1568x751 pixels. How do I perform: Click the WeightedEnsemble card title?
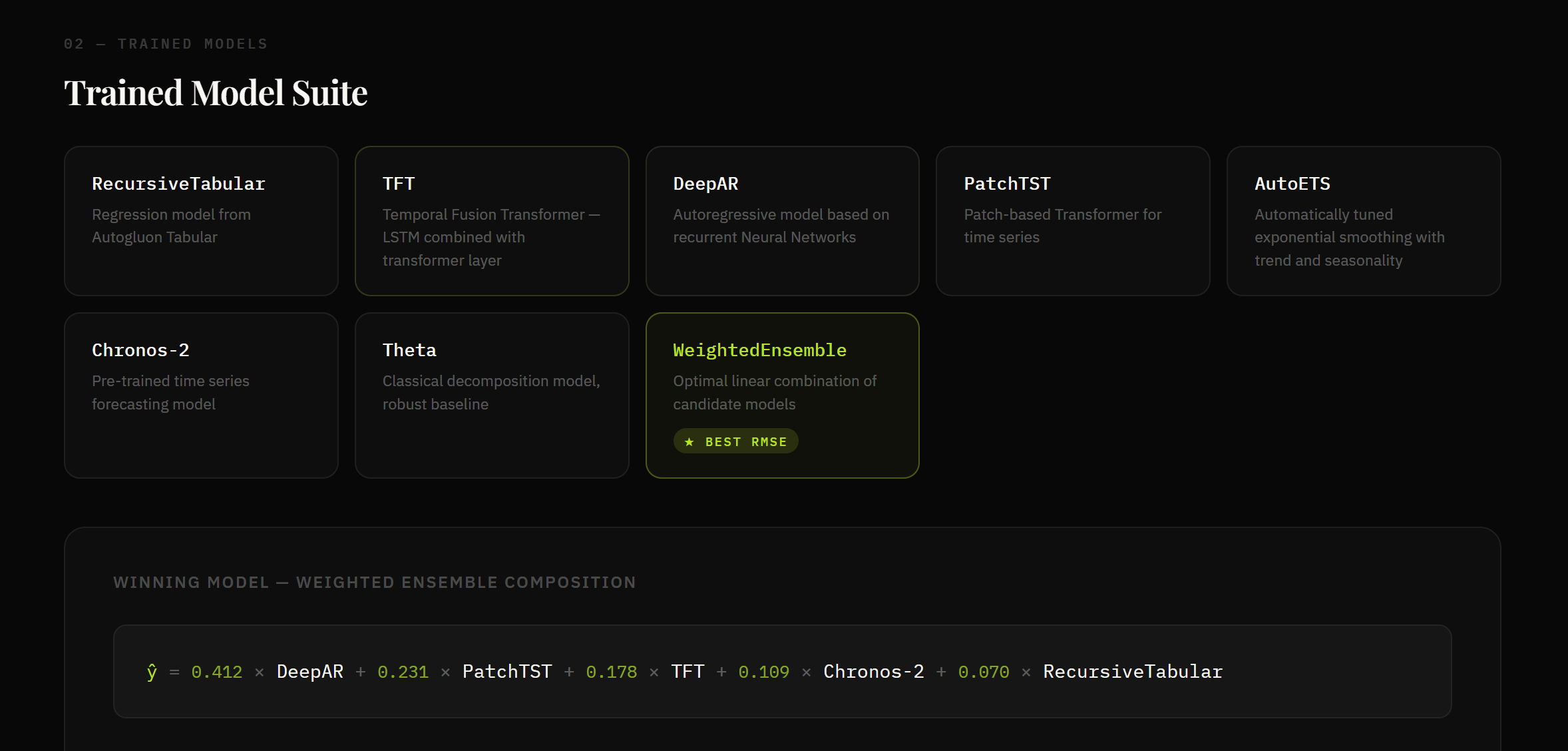click(759, 350)
